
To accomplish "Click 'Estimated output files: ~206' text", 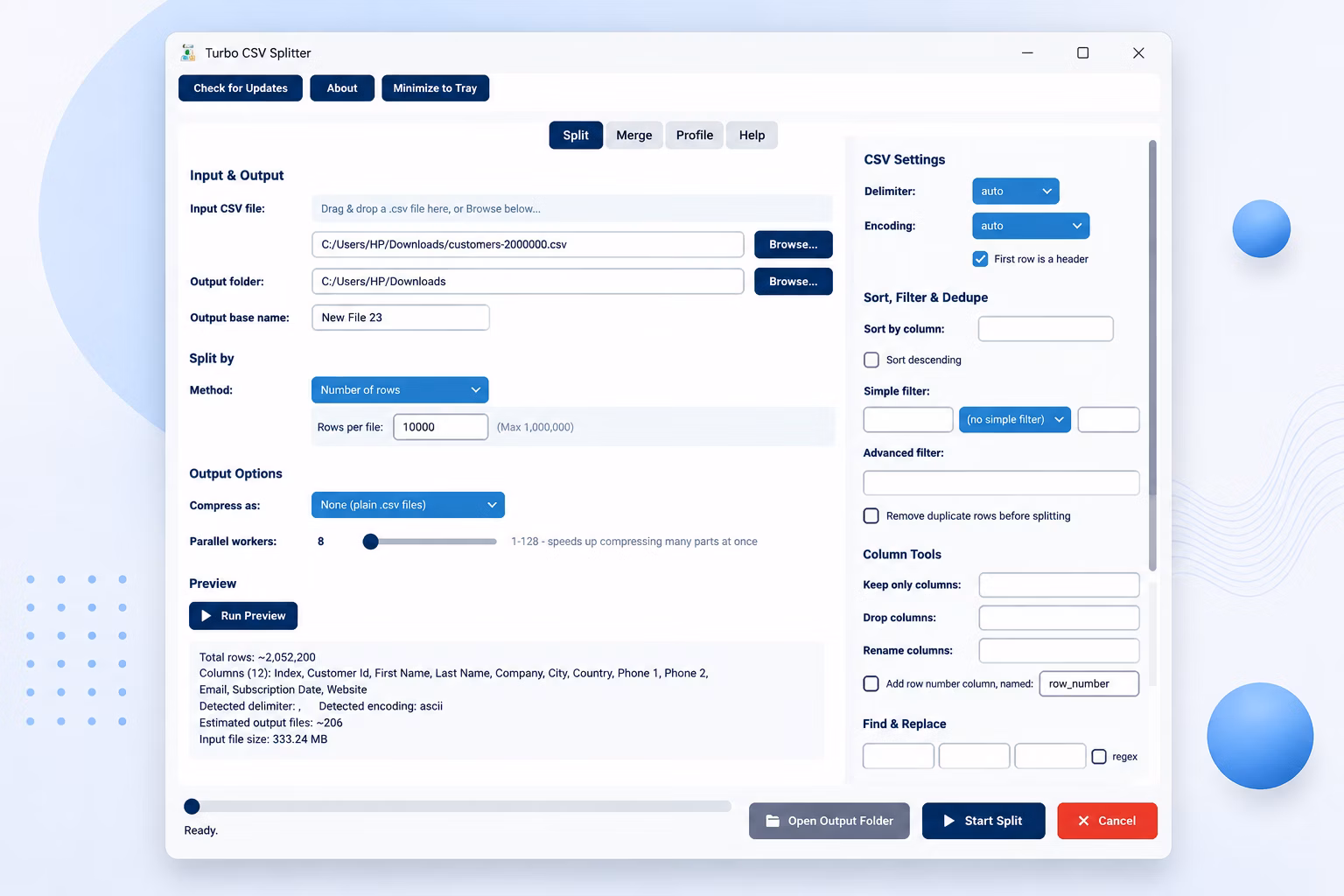I will point(271,723).
